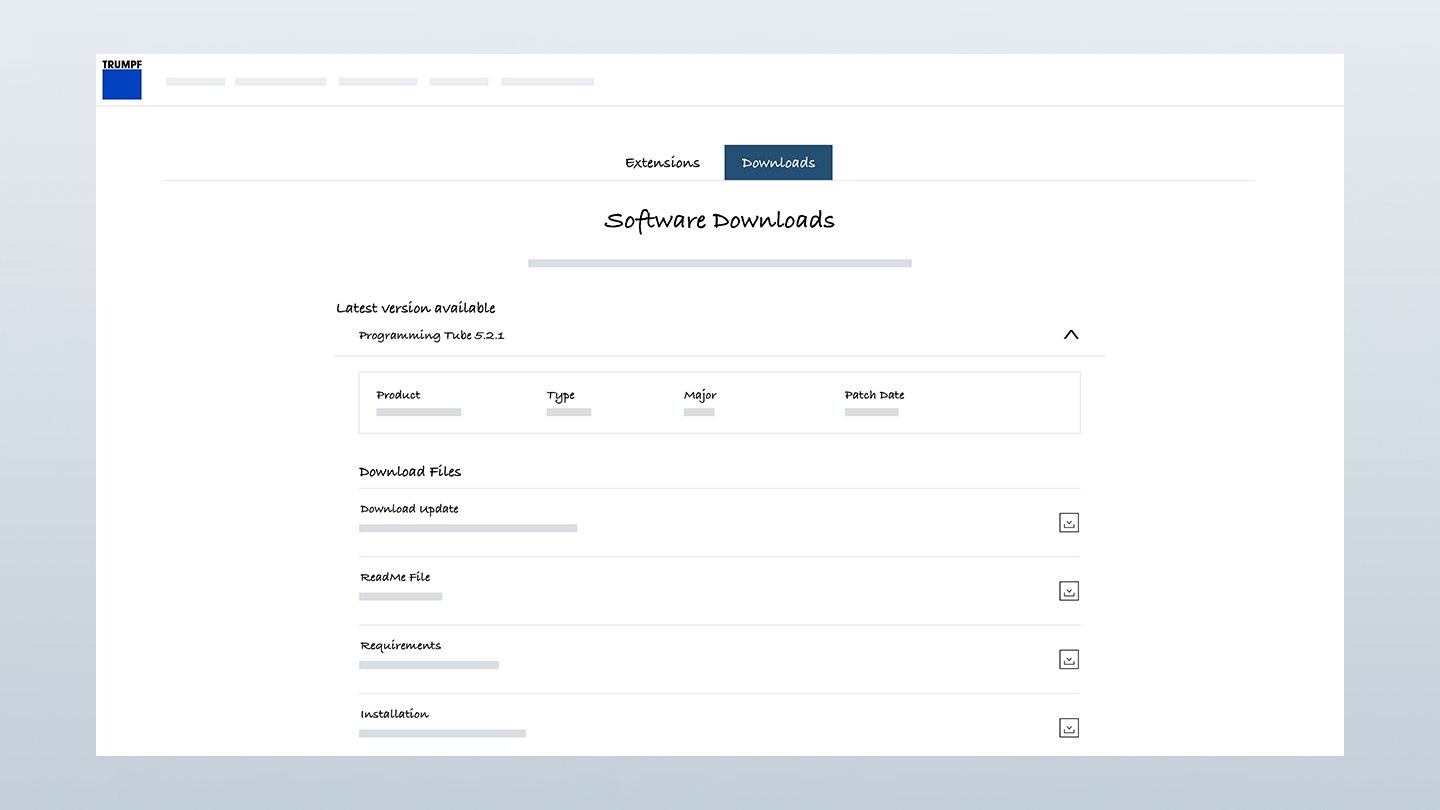The height and width of the screenshot is (810, 1440).
Task: Click the download icon for Download Update
Action: (1069, 523)
